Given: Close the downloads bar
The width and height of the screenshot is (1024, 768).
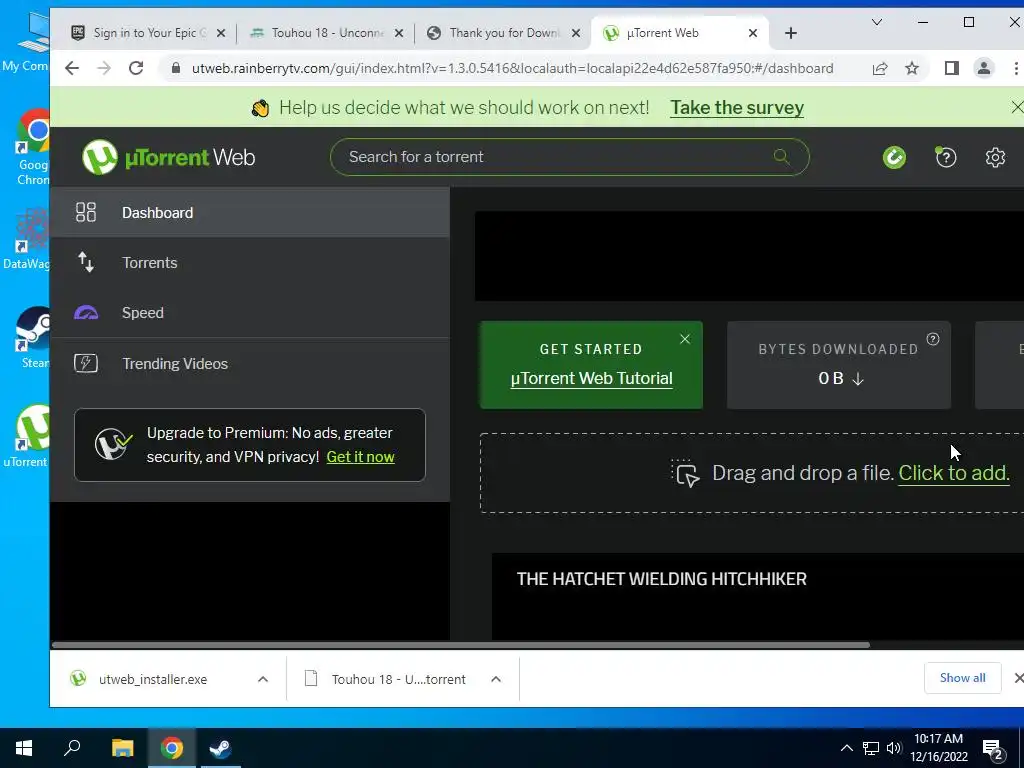Looking at the screenshot, I should 1018,678.
